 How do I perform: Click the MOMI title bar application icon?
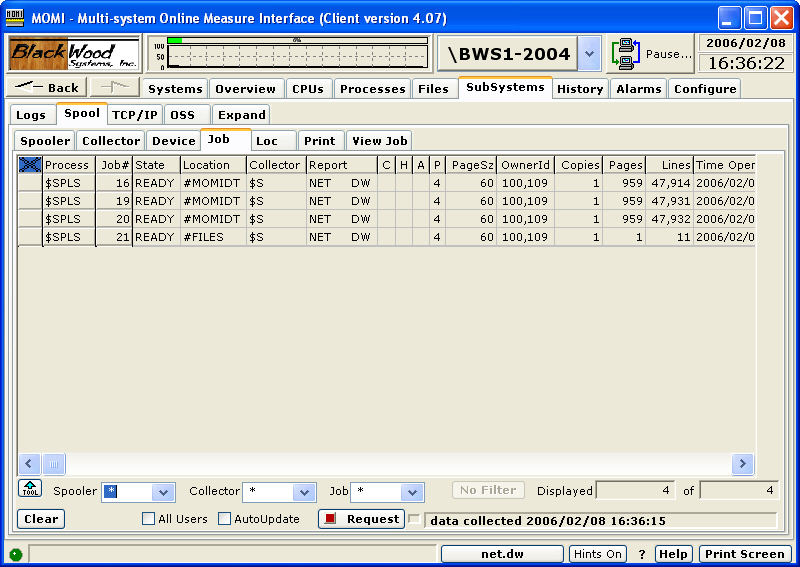15,18
